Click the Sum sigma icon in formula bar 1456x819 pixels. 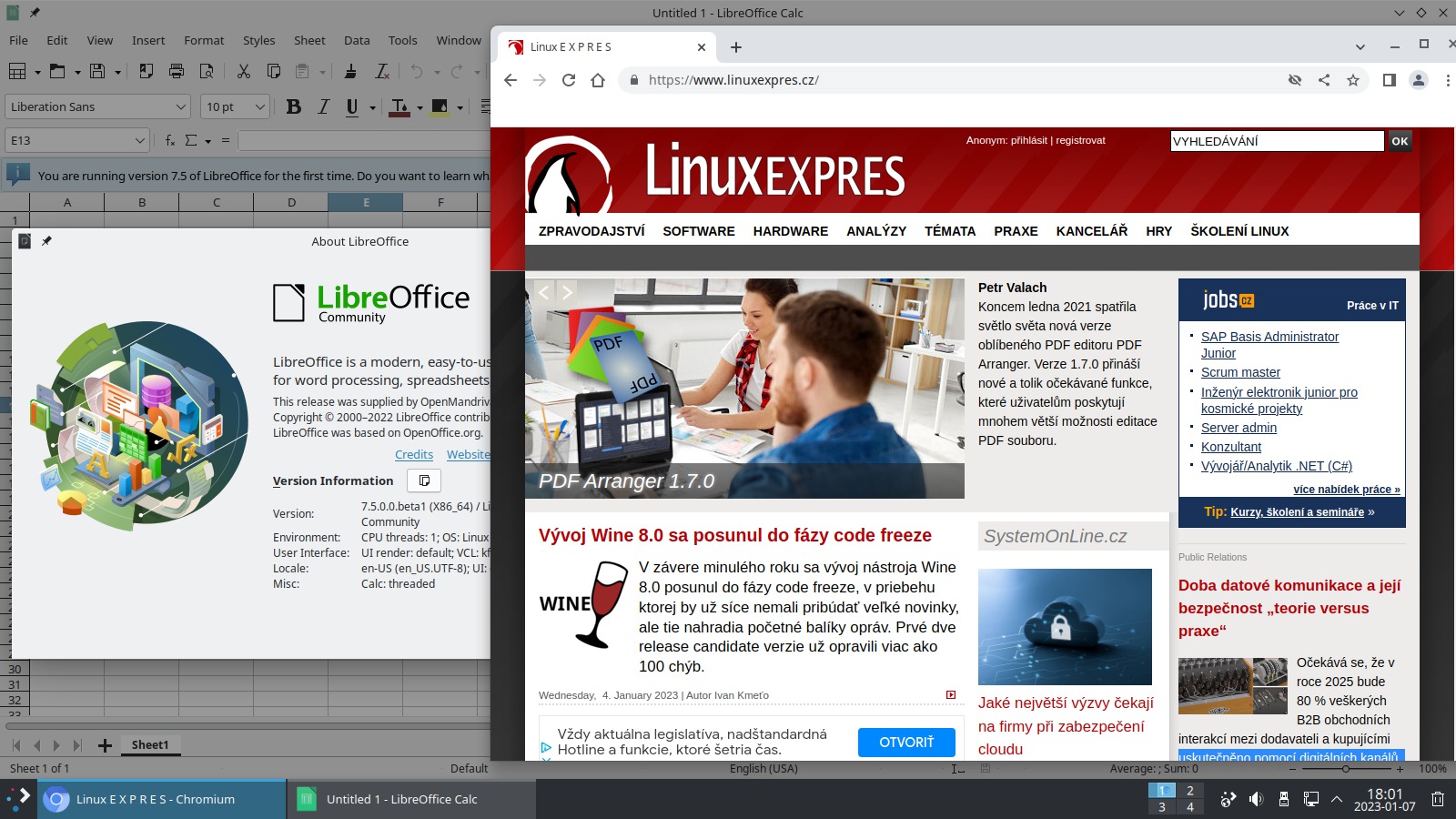(191, 140)
